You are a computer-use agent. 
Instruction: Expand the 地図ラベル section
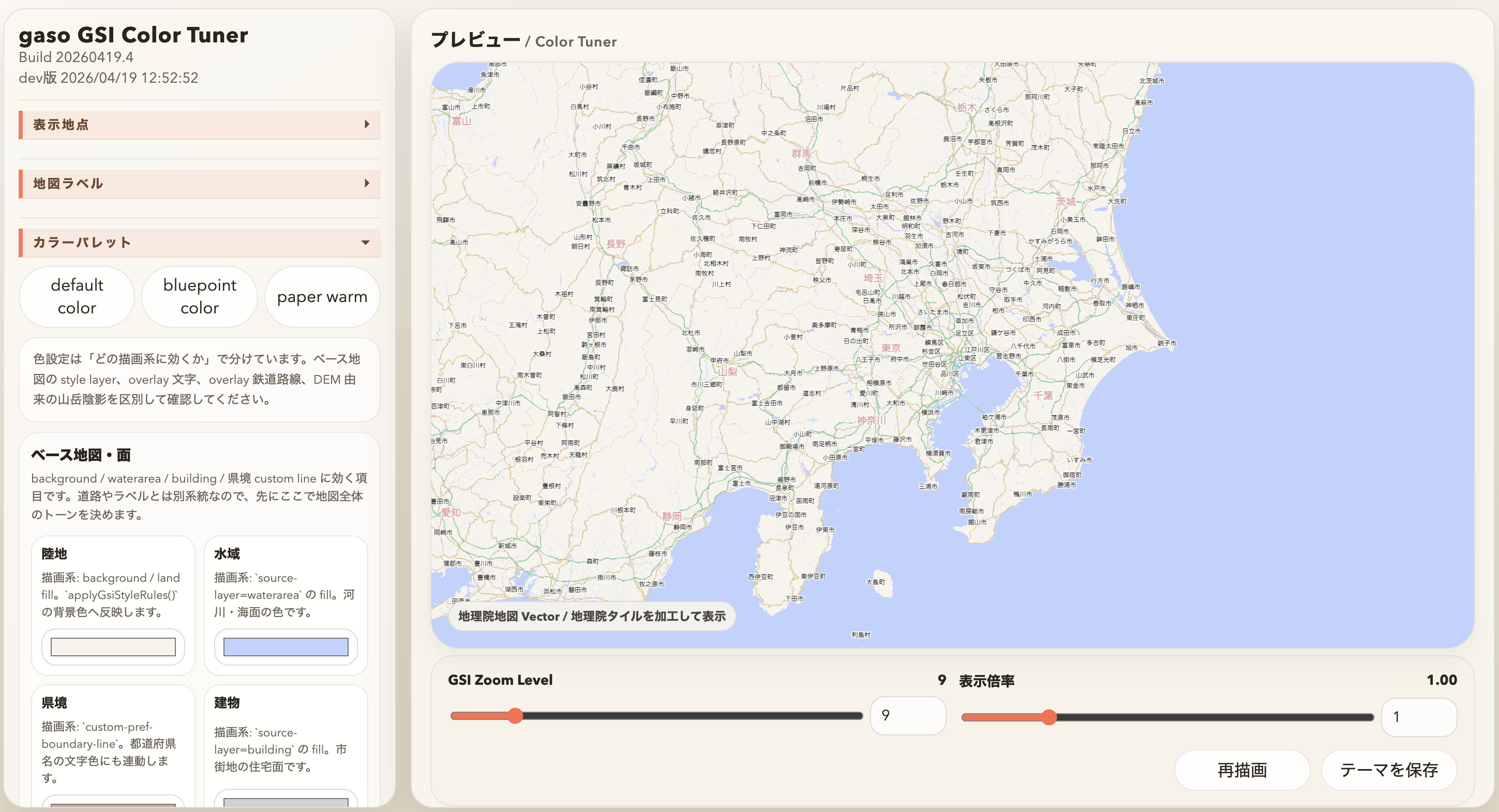199,183
